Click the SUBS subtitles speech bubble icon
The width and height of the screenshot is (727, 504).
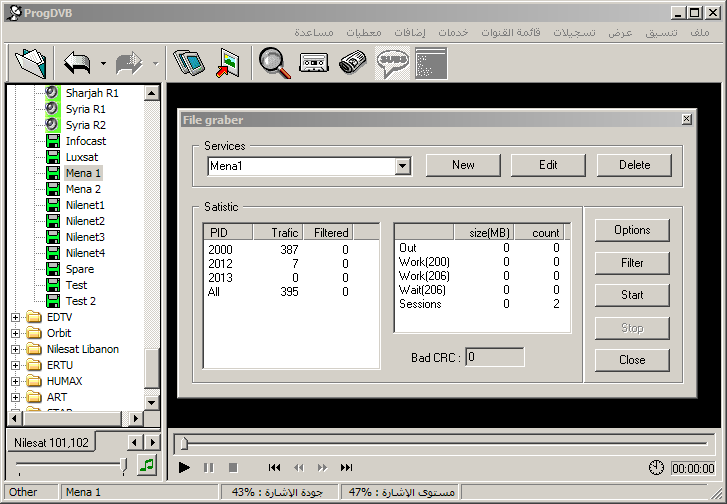[x=392, y=63]
